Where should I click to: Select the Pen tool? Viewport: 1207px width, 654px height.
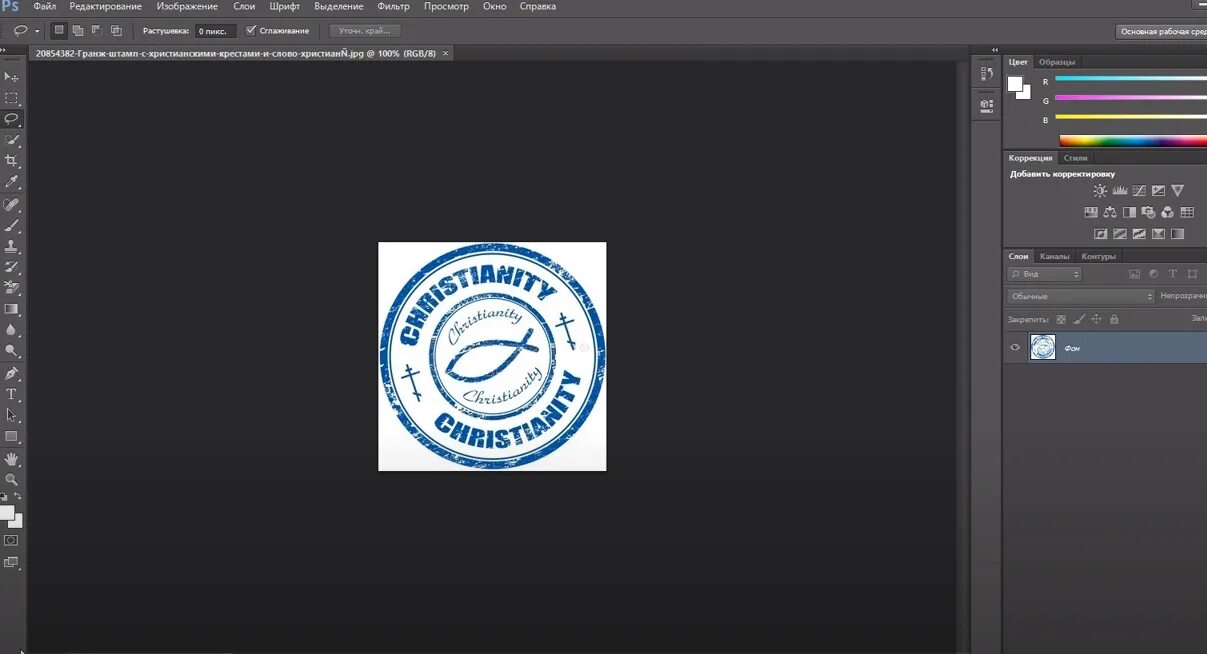pos(12,373)
